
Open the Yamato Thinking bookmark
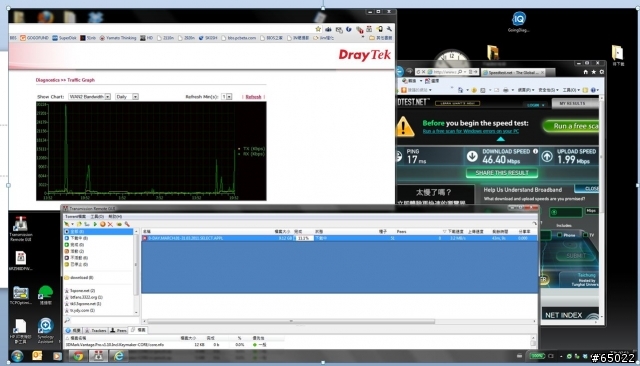coord(118,38)
